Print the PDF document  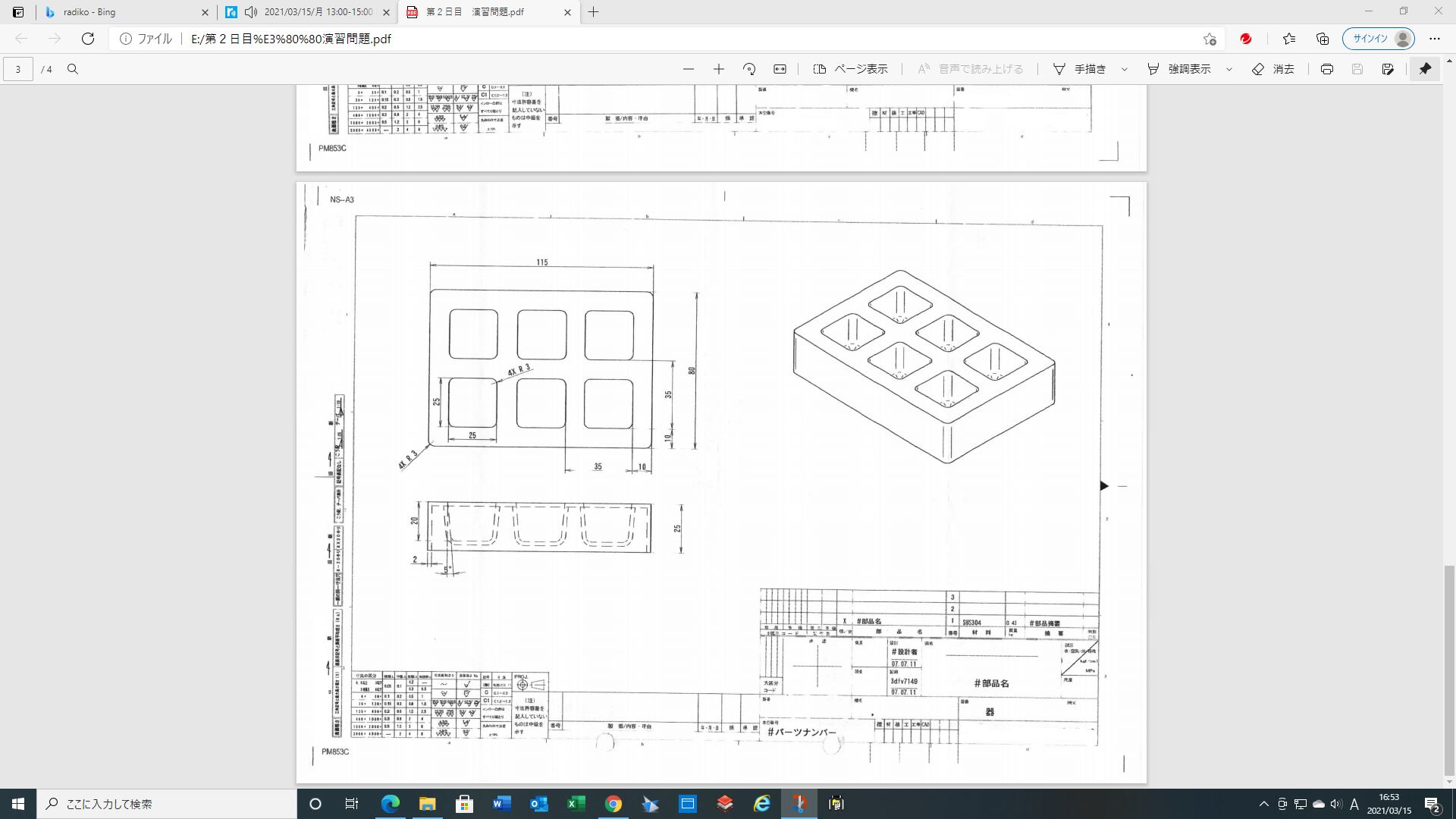[1326, 69]
